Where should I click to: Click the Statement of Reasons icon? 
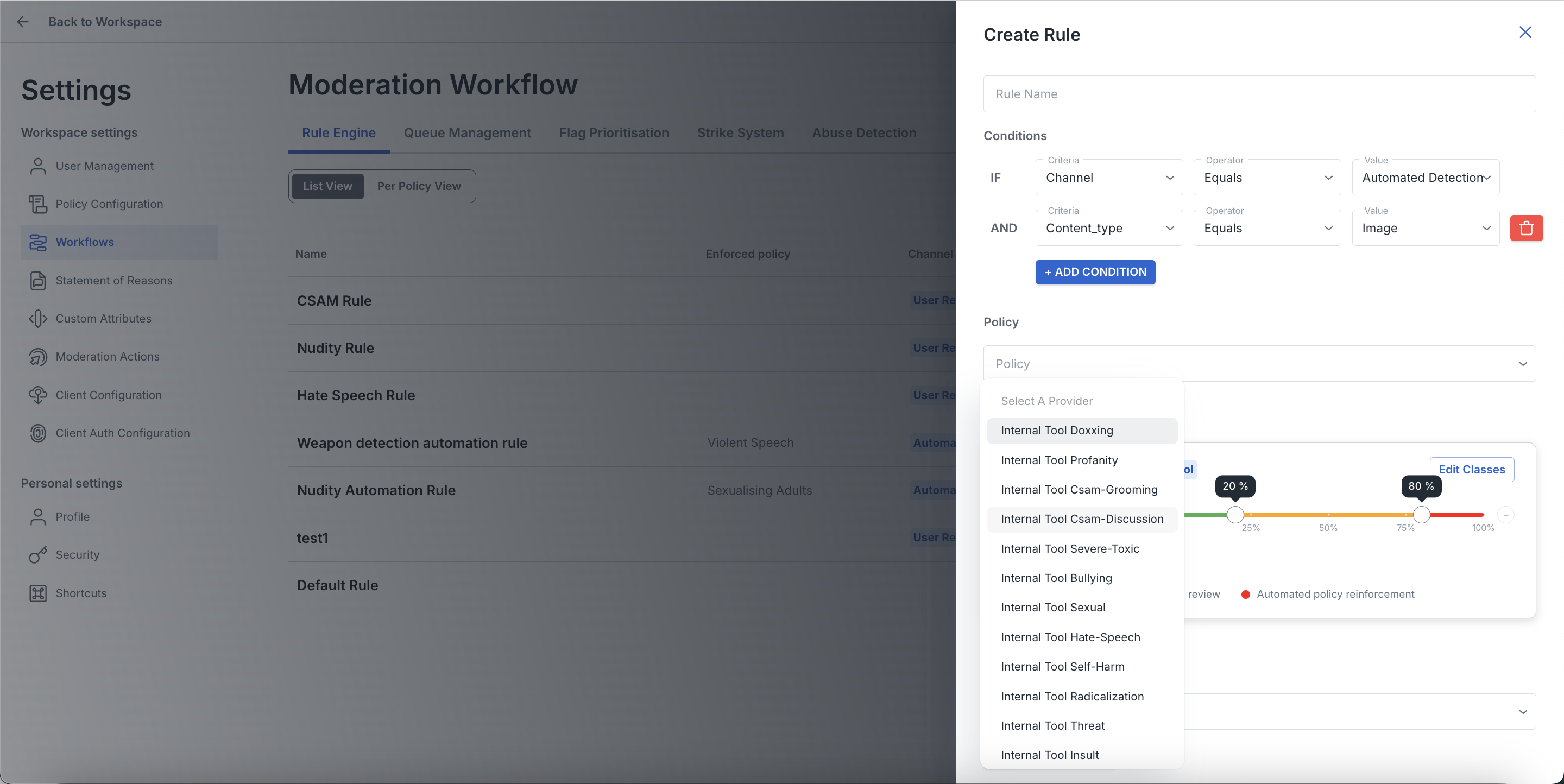pyautogui.click(x=37, y=280)
